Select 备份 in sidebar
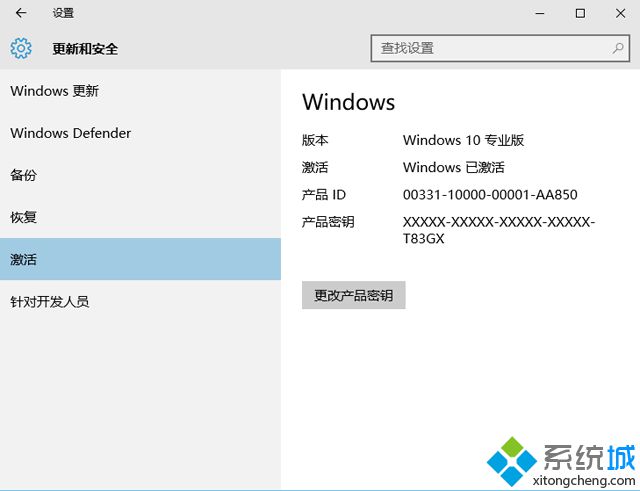Screen dimensions: 640x491 (140, 175)
